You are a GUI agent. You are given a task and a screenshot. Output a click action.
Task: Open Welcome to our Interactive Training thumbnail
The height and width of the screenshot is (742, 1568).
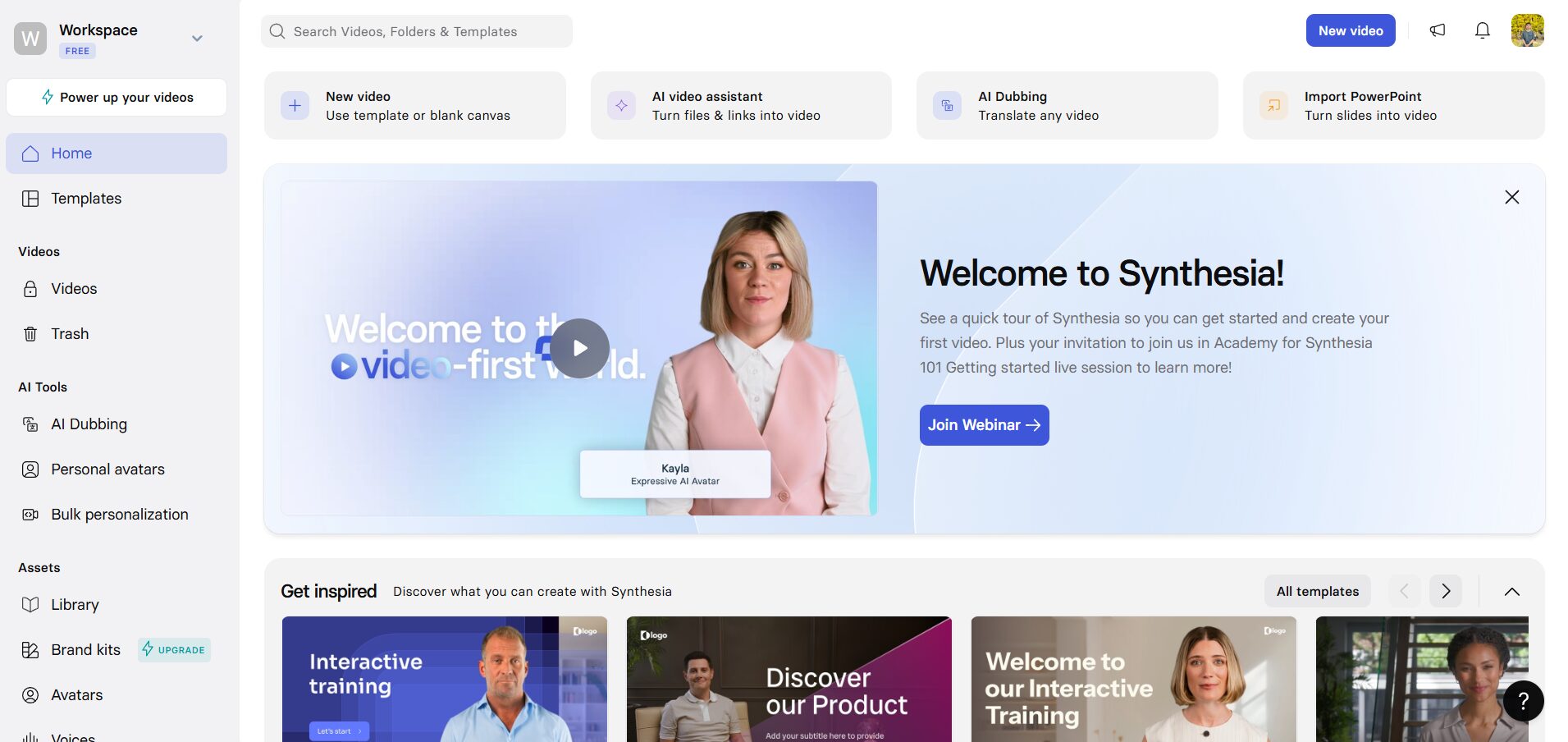(1134, 680)
